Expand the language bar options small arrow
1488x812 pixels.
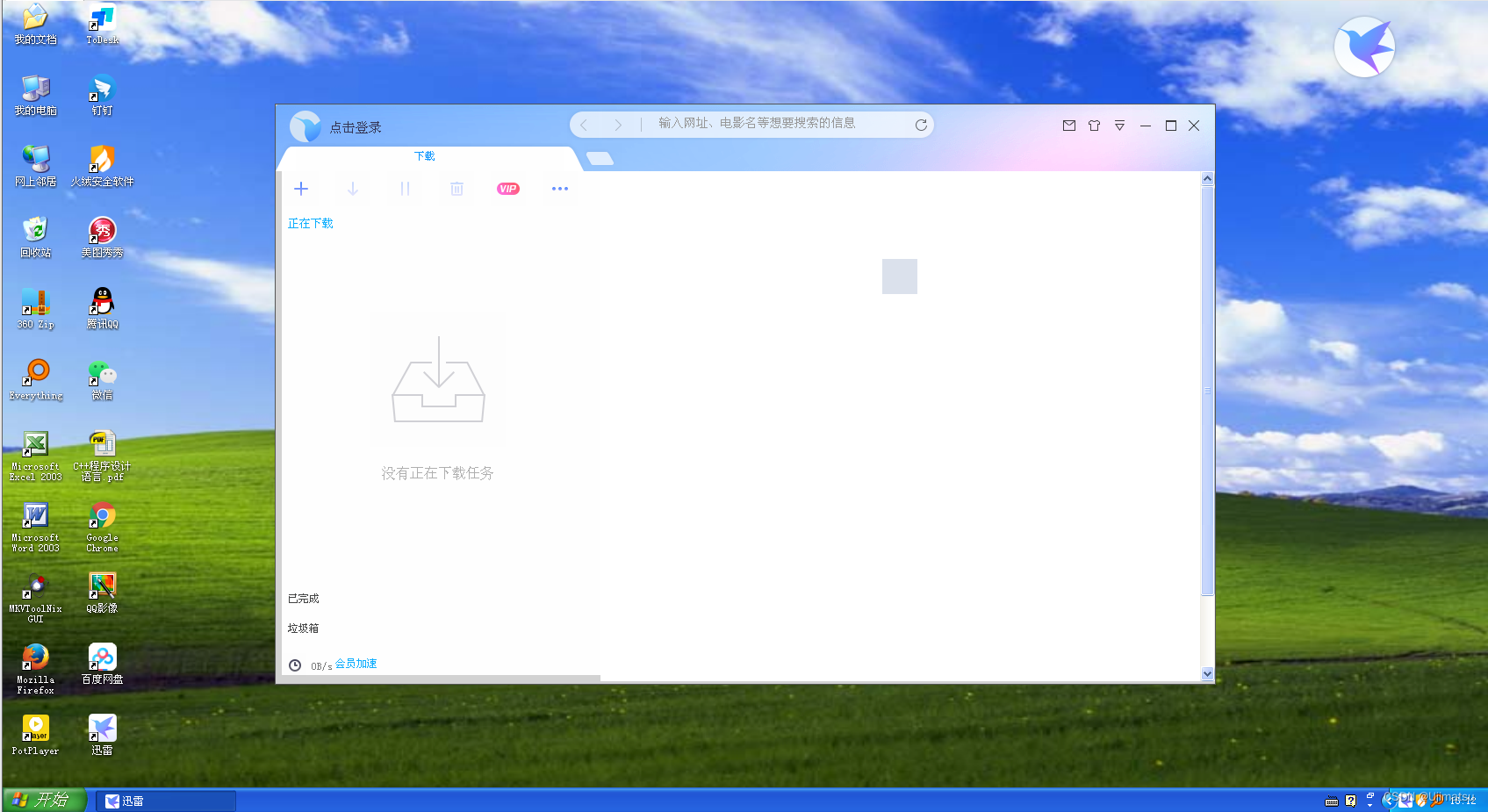tap(1369, 805)
